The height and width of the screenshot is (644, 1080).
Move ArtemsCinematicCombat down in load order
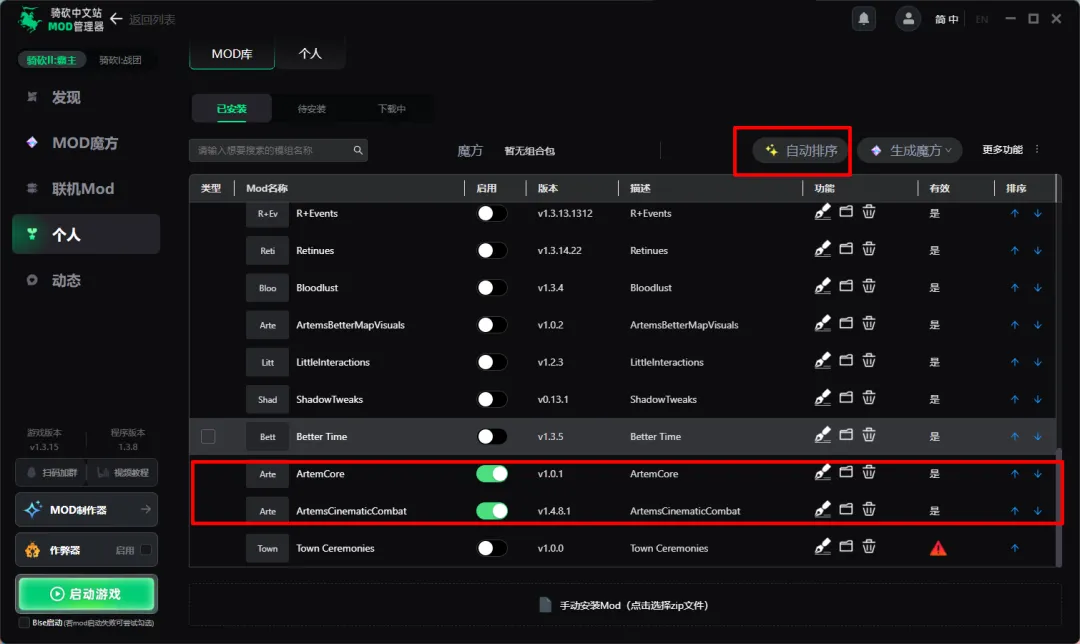click(1037, 511)
